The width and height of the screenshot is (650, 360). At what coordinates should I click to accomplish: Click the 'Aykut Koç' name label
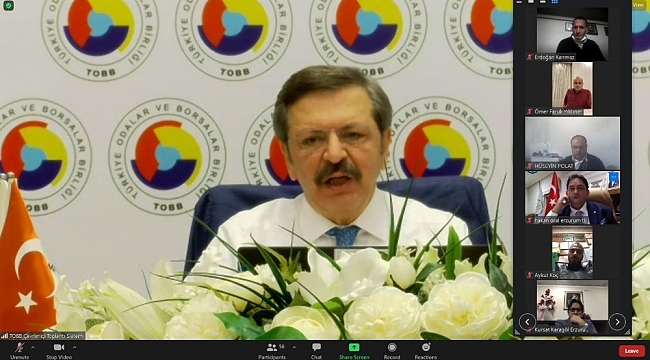(x=545, y=275)
